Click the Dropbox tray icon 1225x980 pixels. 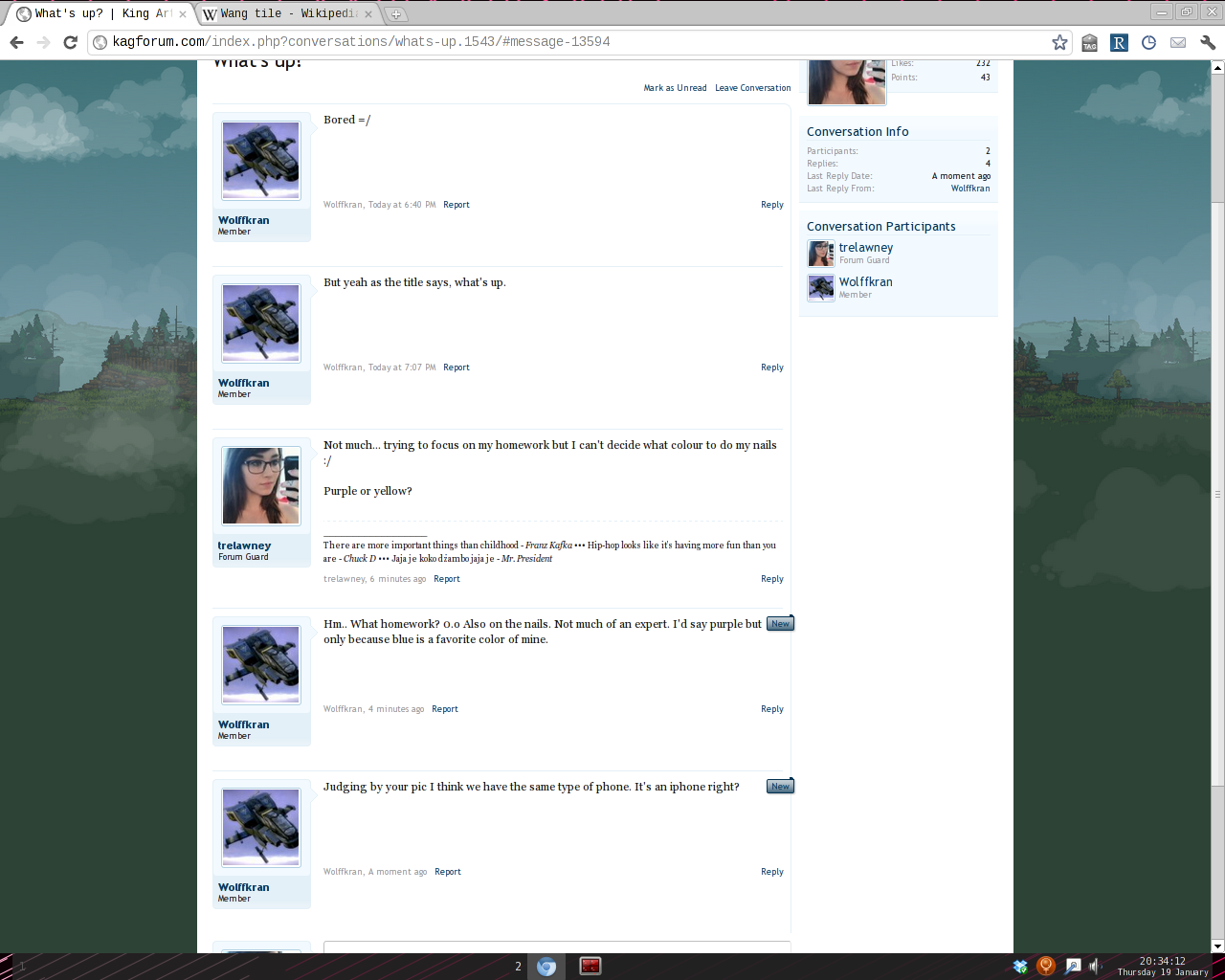[x=1020, y=967]
